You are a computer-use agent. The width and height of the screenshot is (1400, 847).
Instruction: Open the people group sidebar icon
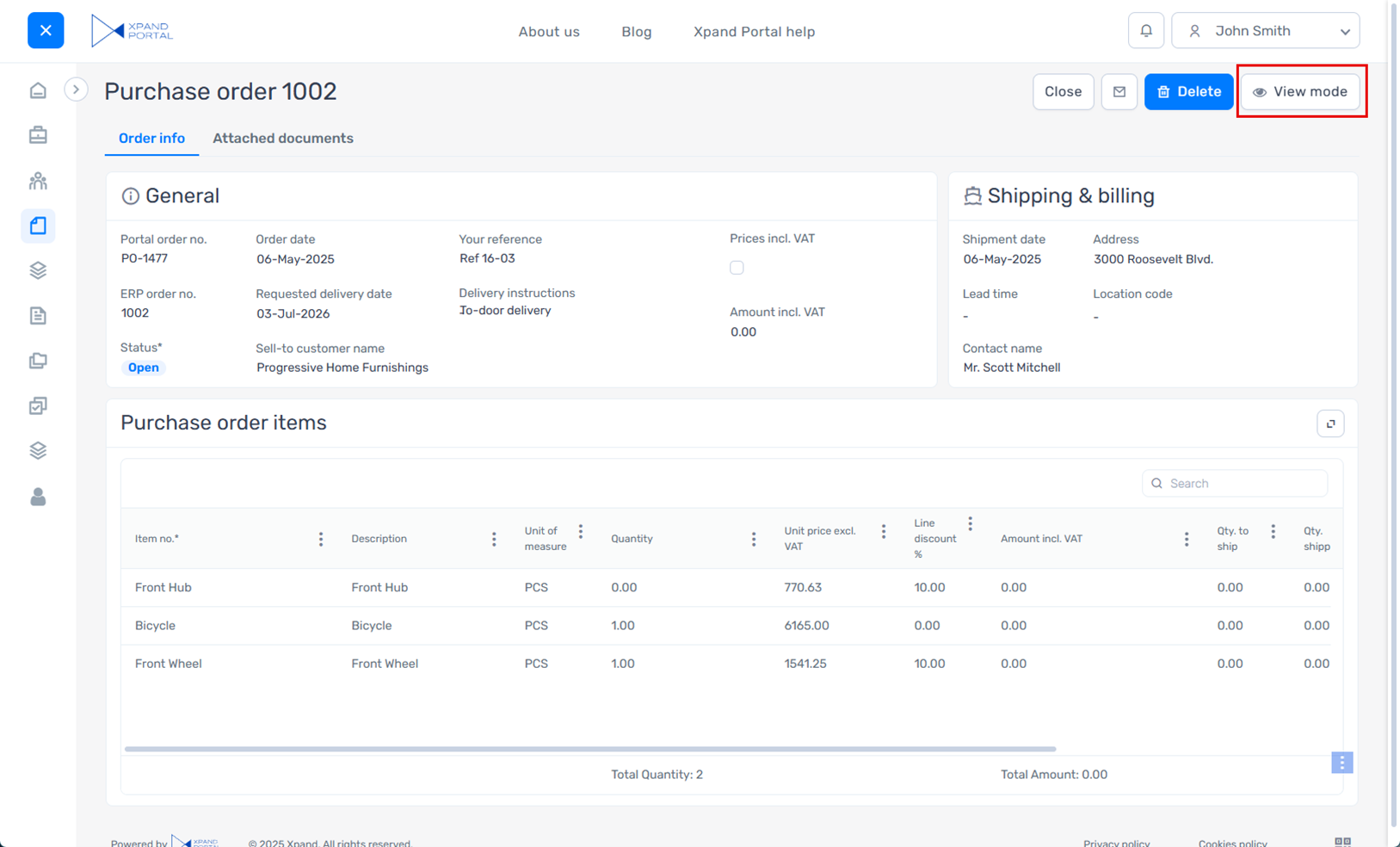click(38, 181)
